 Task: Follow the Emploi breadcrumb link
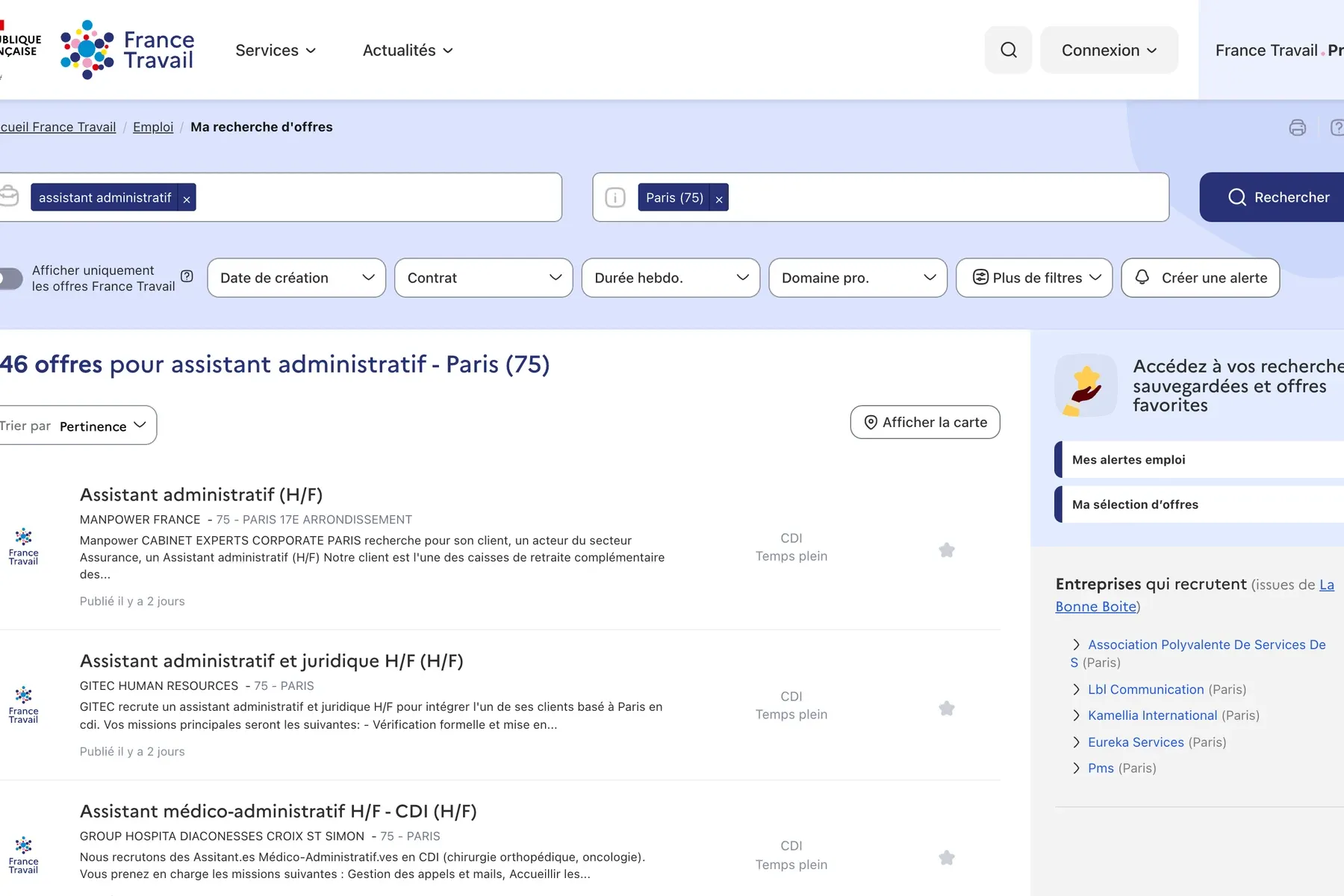(153, 127)
